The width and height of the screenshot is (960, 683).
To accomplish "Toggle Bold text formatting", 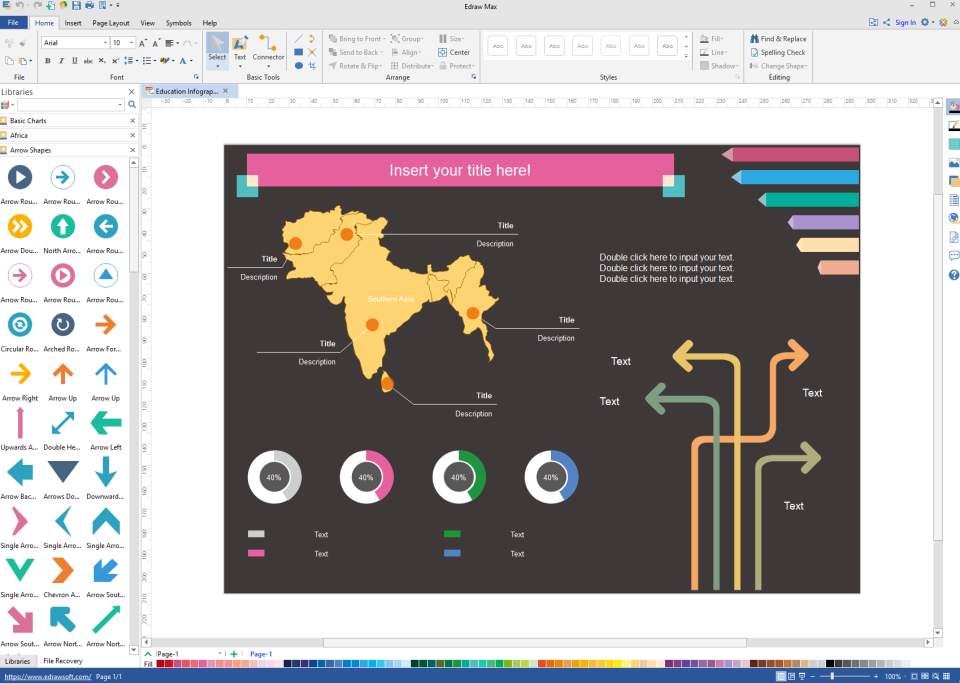I will click(x=48, y=61).
